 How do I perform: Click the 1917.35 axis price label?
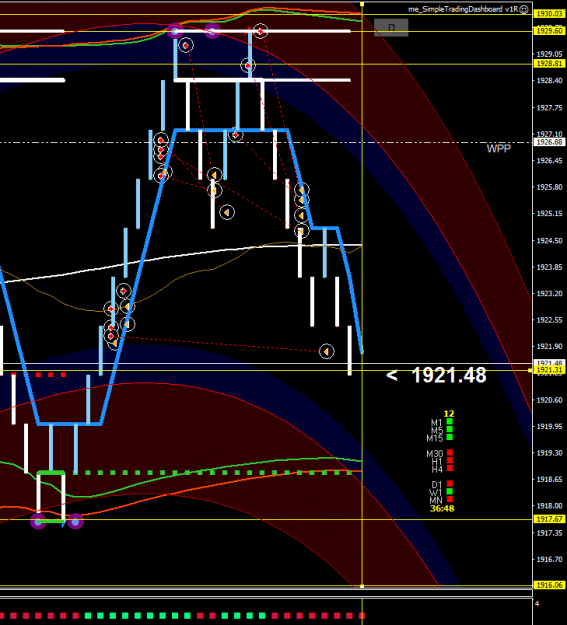point(549,533)
